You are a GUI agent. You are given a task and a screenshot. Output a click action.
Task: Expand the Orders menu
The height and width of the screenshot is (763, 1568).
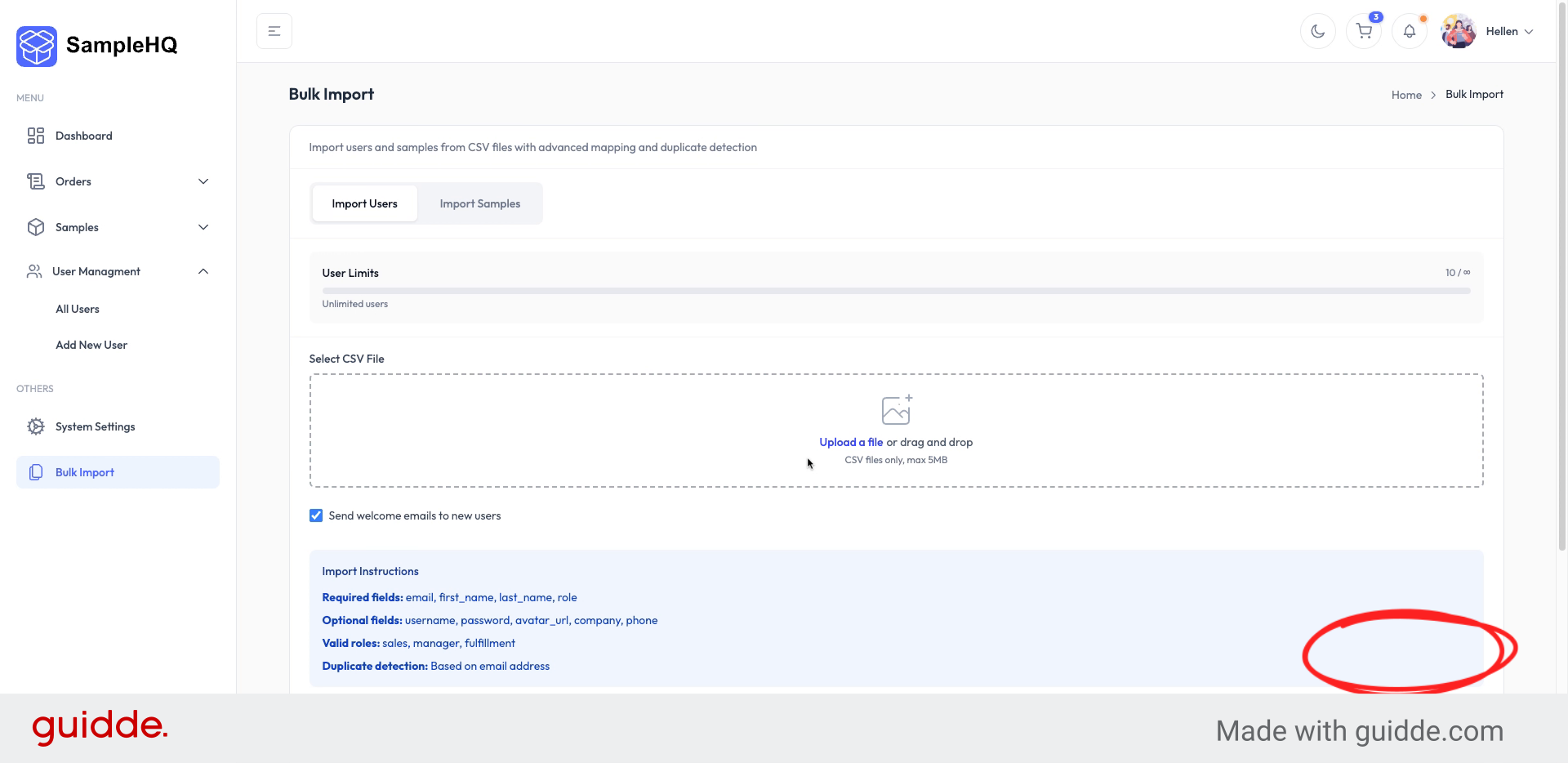click(x=203, y=181)
